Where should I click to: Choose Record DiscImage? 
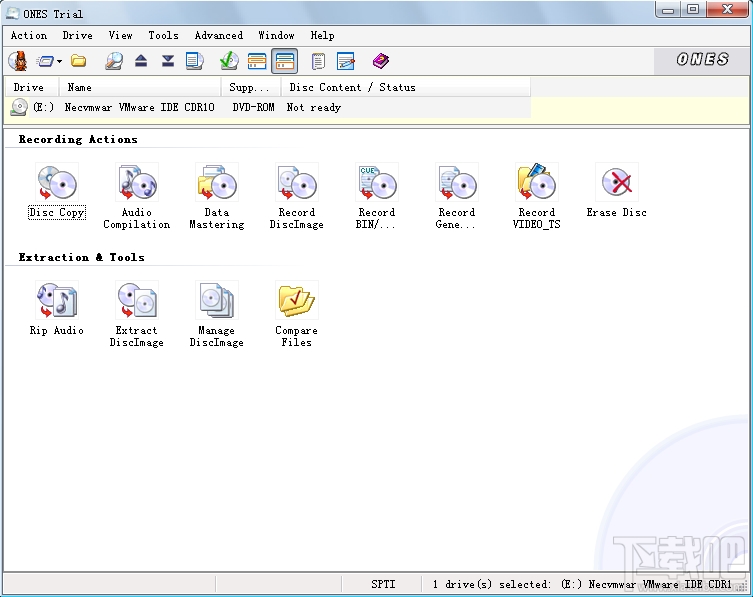[x=296, y=196]
